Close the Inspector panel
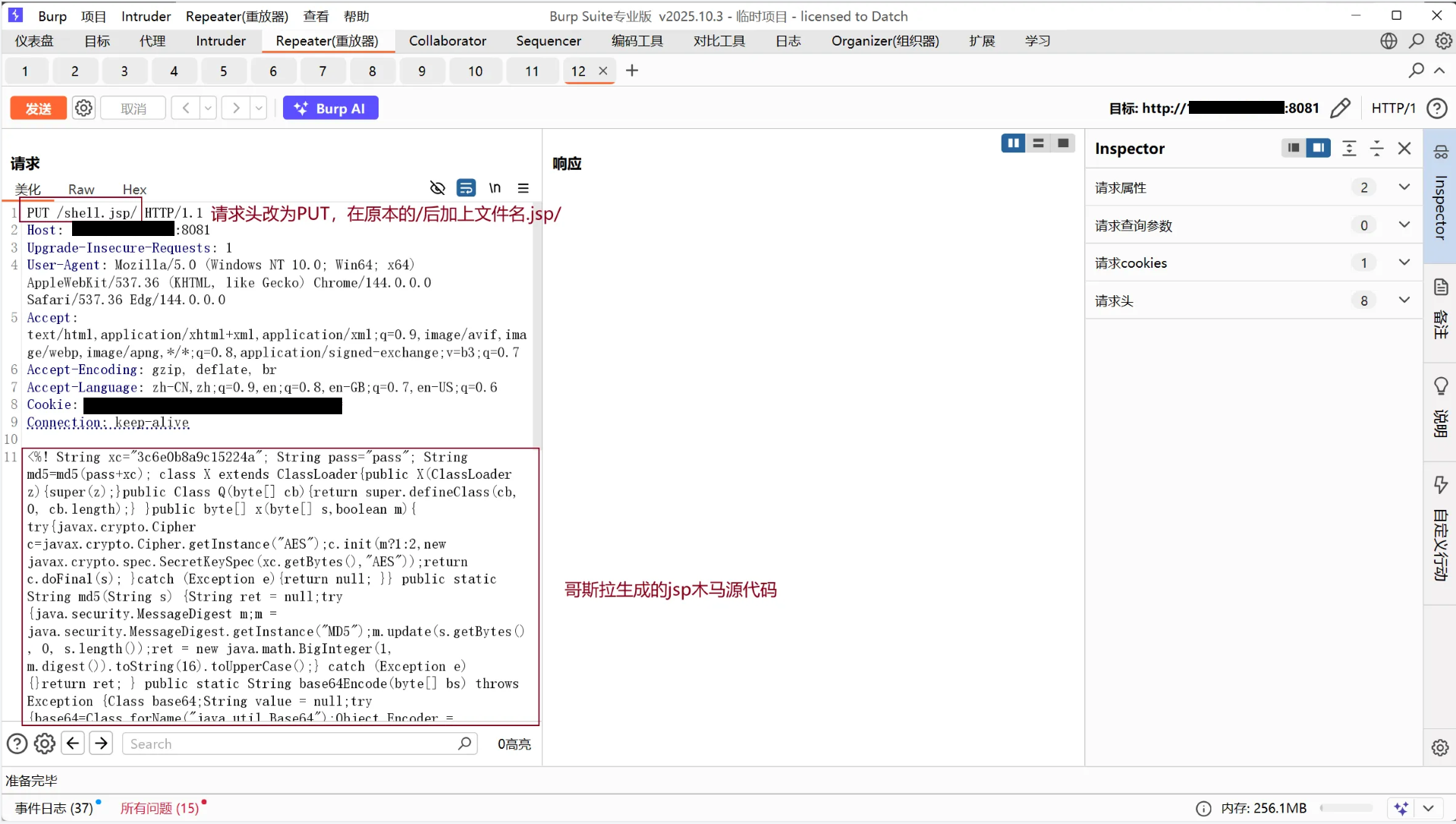This screenshot has width=1456, height=824. (1404, 148)
